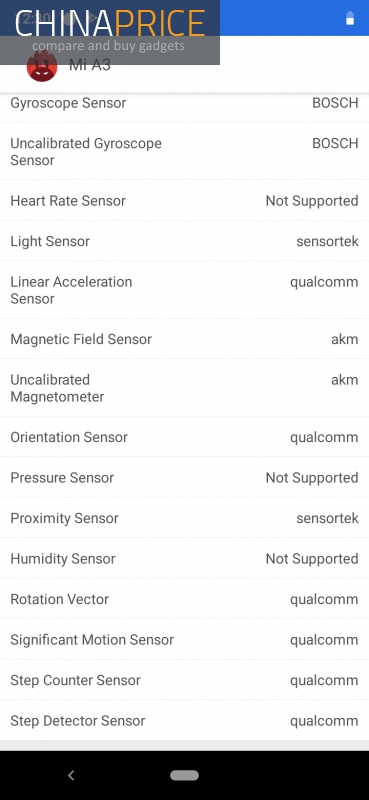Open the Uncalibrated Gyroscope Sensor entry
The height and width of the screenshot is (800, 369).
click(x=184, y=152)
